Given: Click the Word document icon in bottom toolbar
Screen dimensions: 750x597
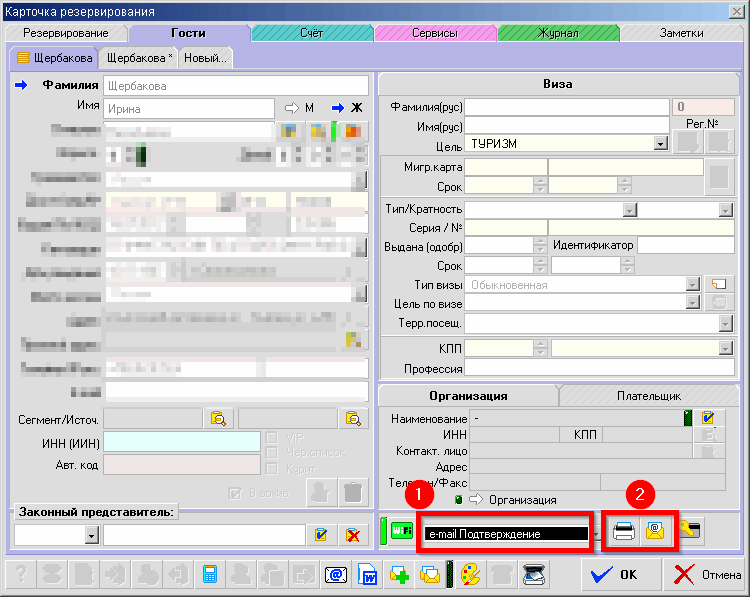Looking at the screenshot, I should coord(368,575).
